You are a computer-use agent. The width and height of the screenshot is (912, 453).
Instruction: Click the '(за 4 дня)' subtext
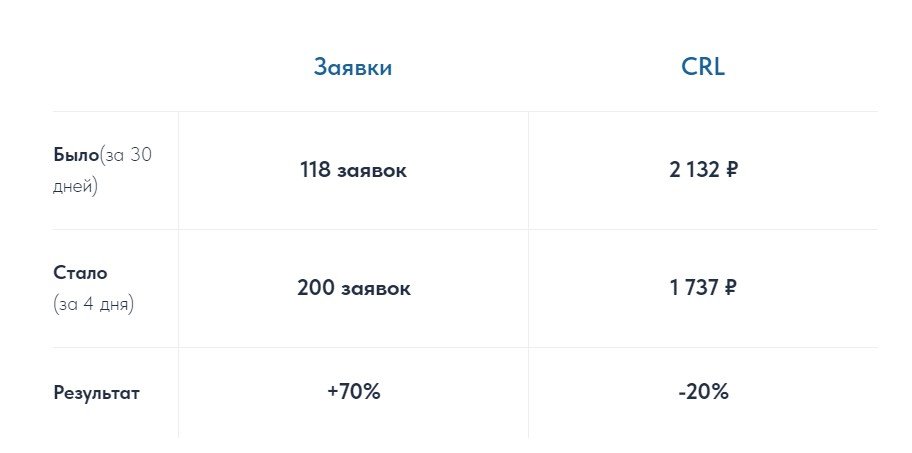93,304
